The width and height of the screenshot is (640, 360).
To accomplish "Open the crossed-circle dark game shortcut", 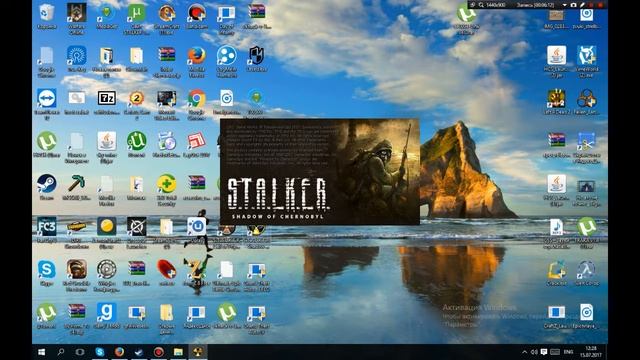I will click(x=136, y=227).
